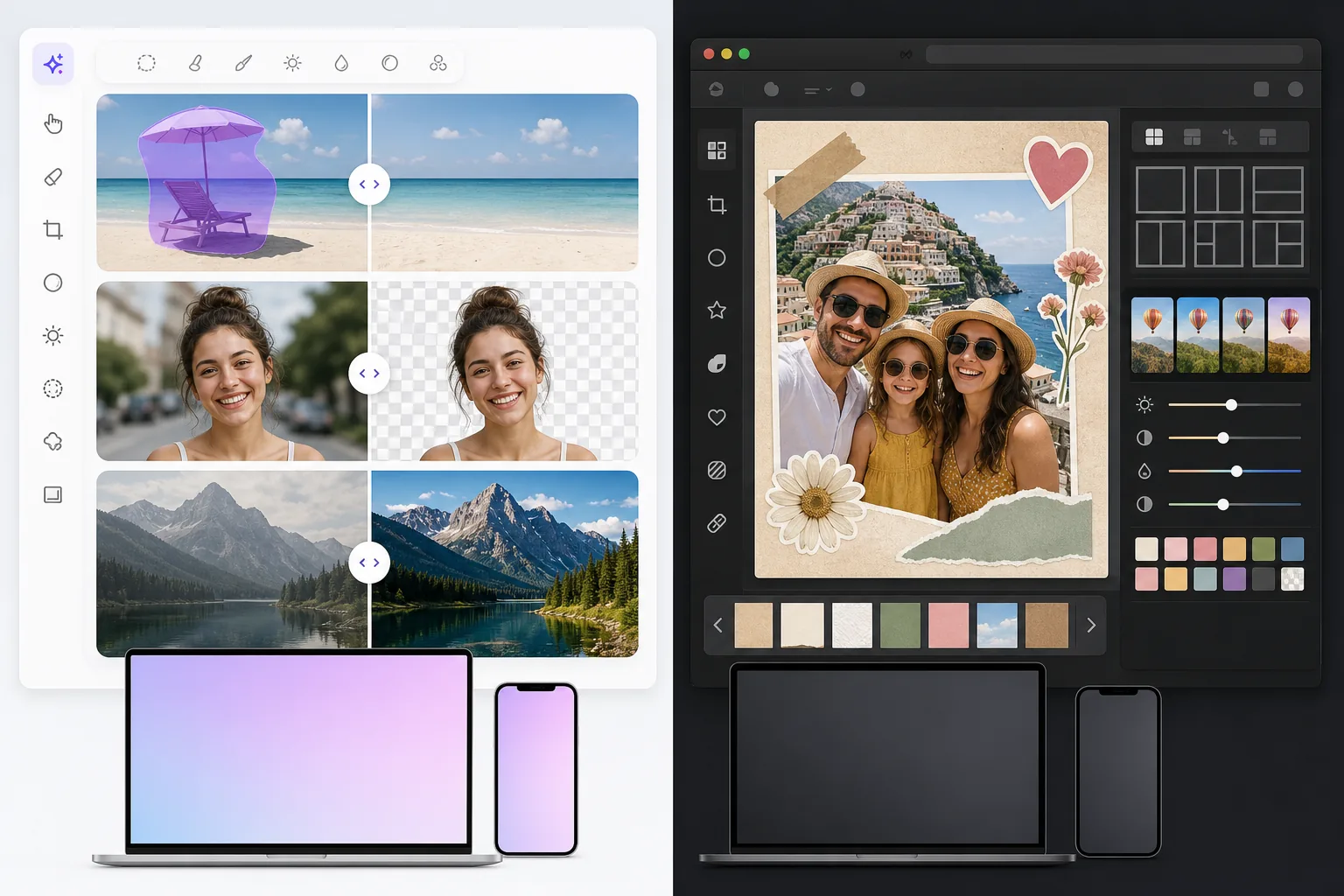Select the water droplet icon in top toolbar
The width and height of the screenshot is (1344, 896).
click(341, 63)
